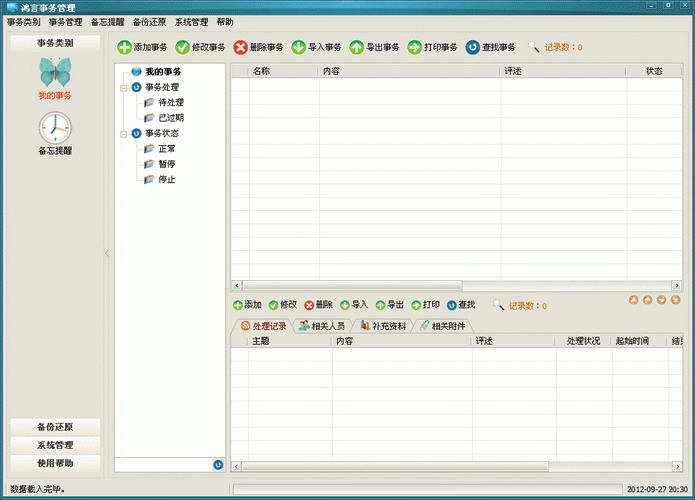Click the 导入事务 import button
Image resolution: width=695 pixels, height=500 pixels.
[316, 47]
